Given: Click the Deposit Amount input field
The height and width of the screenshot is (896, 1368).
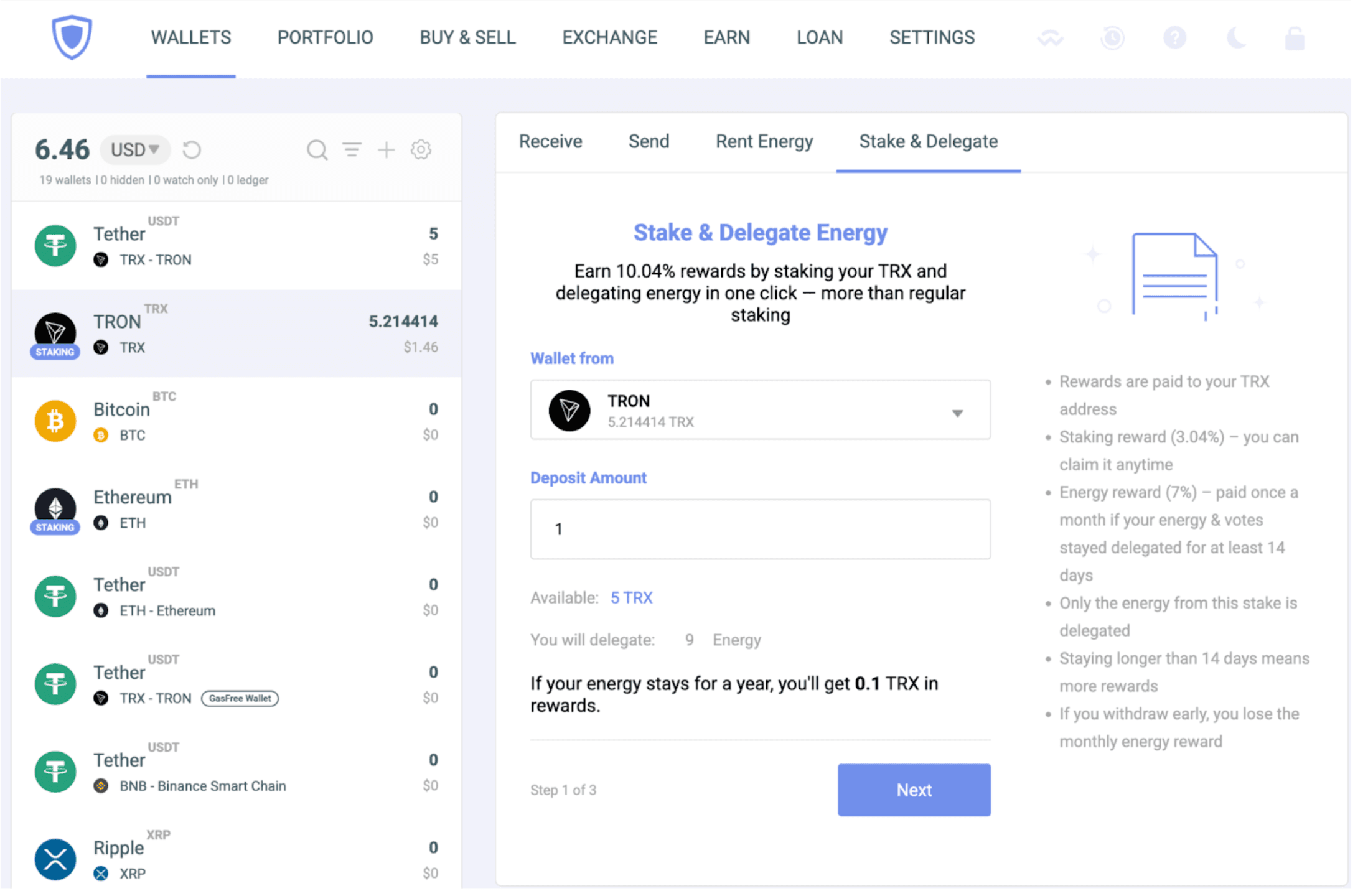Looking at the screenshot, I should pyautogui.click(x=760, y=530).
